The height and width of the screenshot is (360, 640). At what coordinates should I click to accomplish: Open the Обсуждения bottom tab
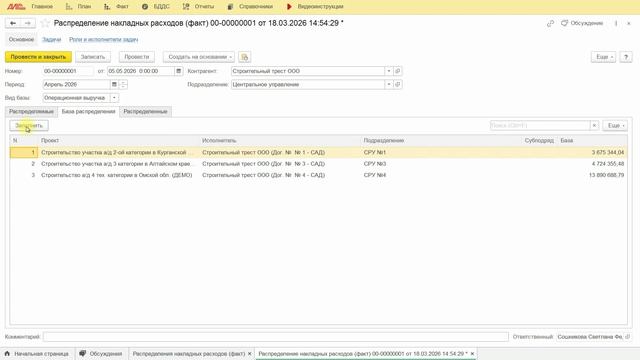[101, 354]
